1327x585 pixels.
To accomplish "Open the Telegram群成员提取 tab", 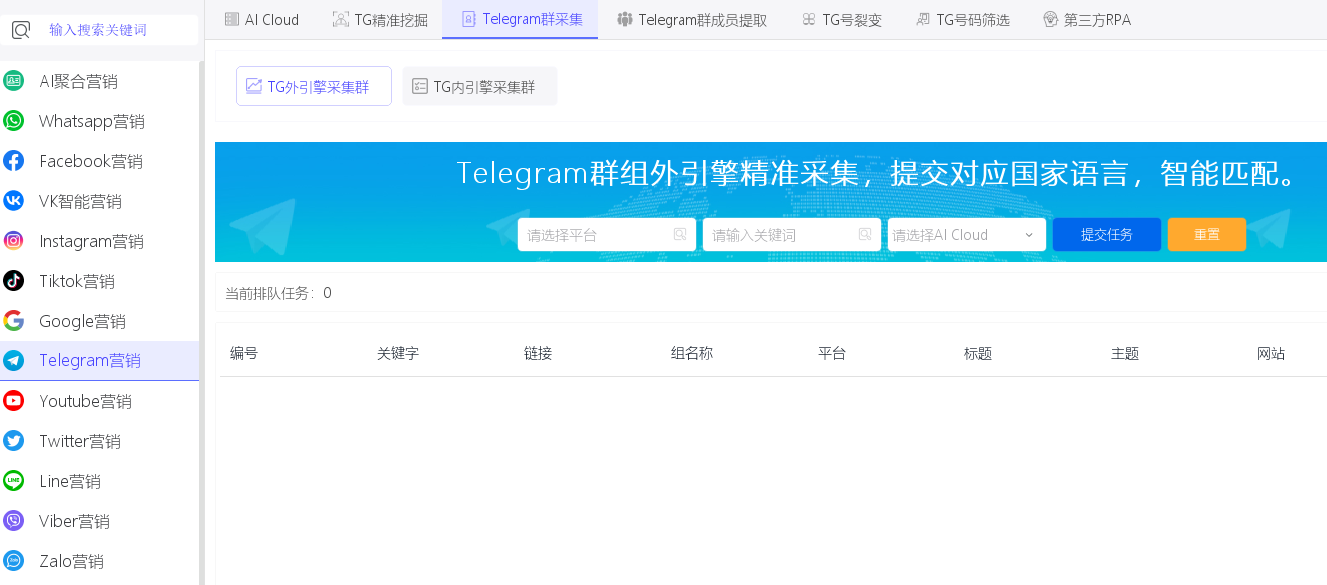I will 692,19.
